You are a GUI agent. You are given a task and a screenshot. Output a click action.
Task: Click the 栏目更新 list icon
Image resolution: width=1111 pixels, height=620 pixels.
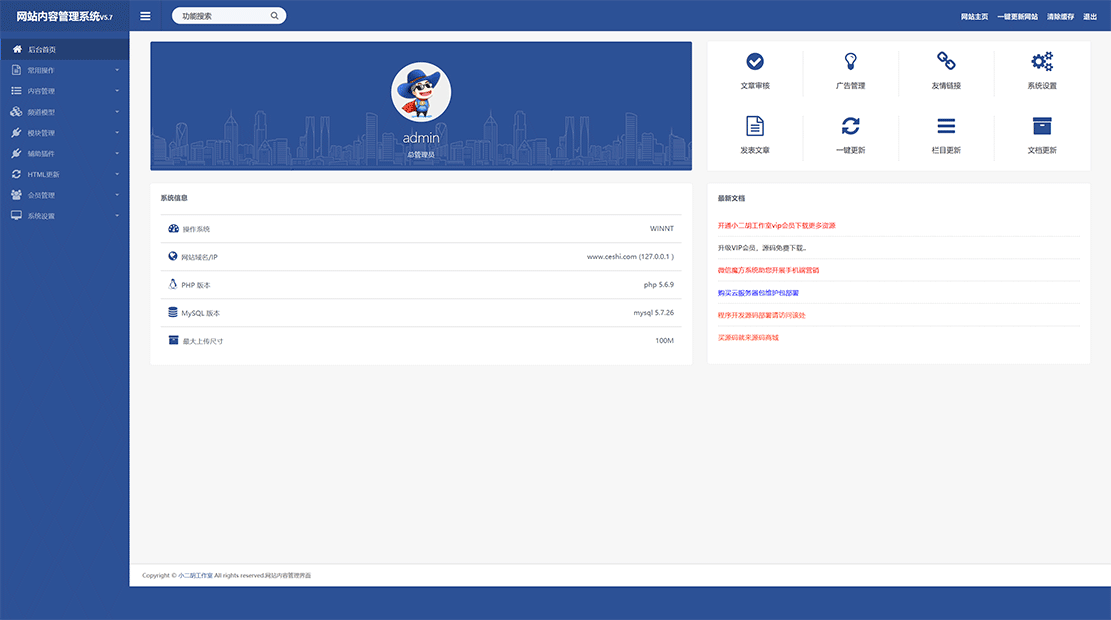[x=945, y=128]
